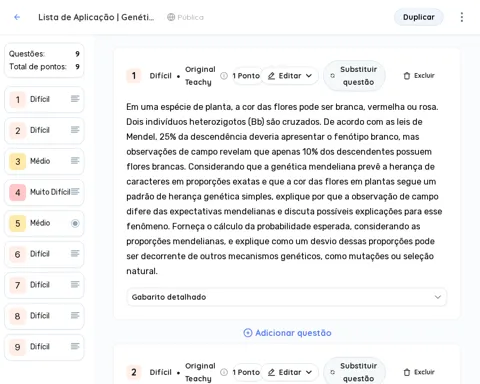480x384 pixels.
Task: Select sidebar question 7 Difícil
Action: coord(44,285)
